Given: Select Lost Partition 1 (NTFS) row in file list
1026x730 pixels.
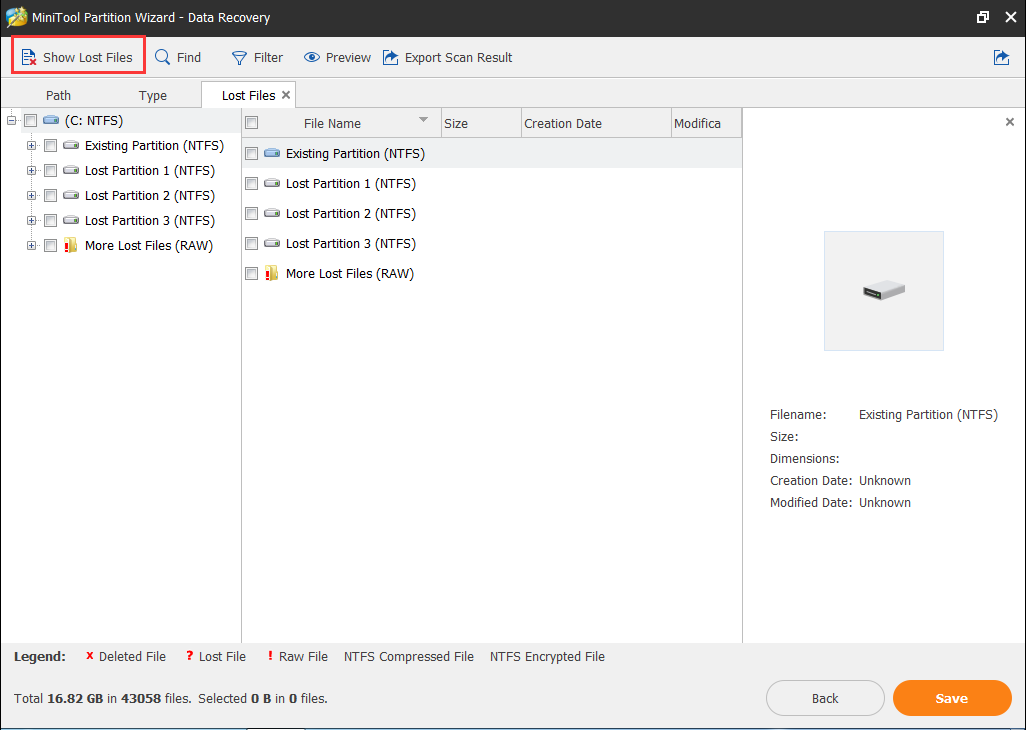Looking at the screenshot, I should pos(492,184).
